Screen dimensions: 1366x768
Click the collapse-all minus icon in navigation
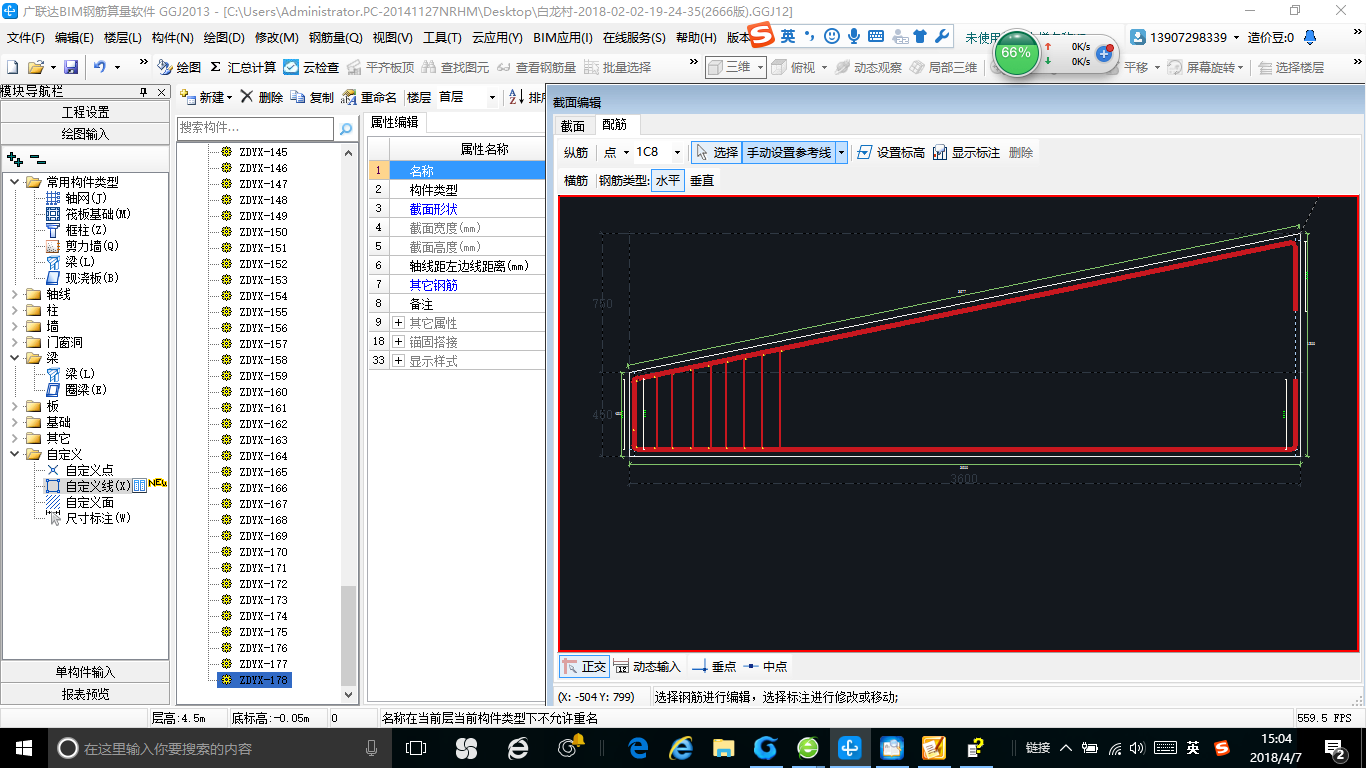[x=38, y=159]
